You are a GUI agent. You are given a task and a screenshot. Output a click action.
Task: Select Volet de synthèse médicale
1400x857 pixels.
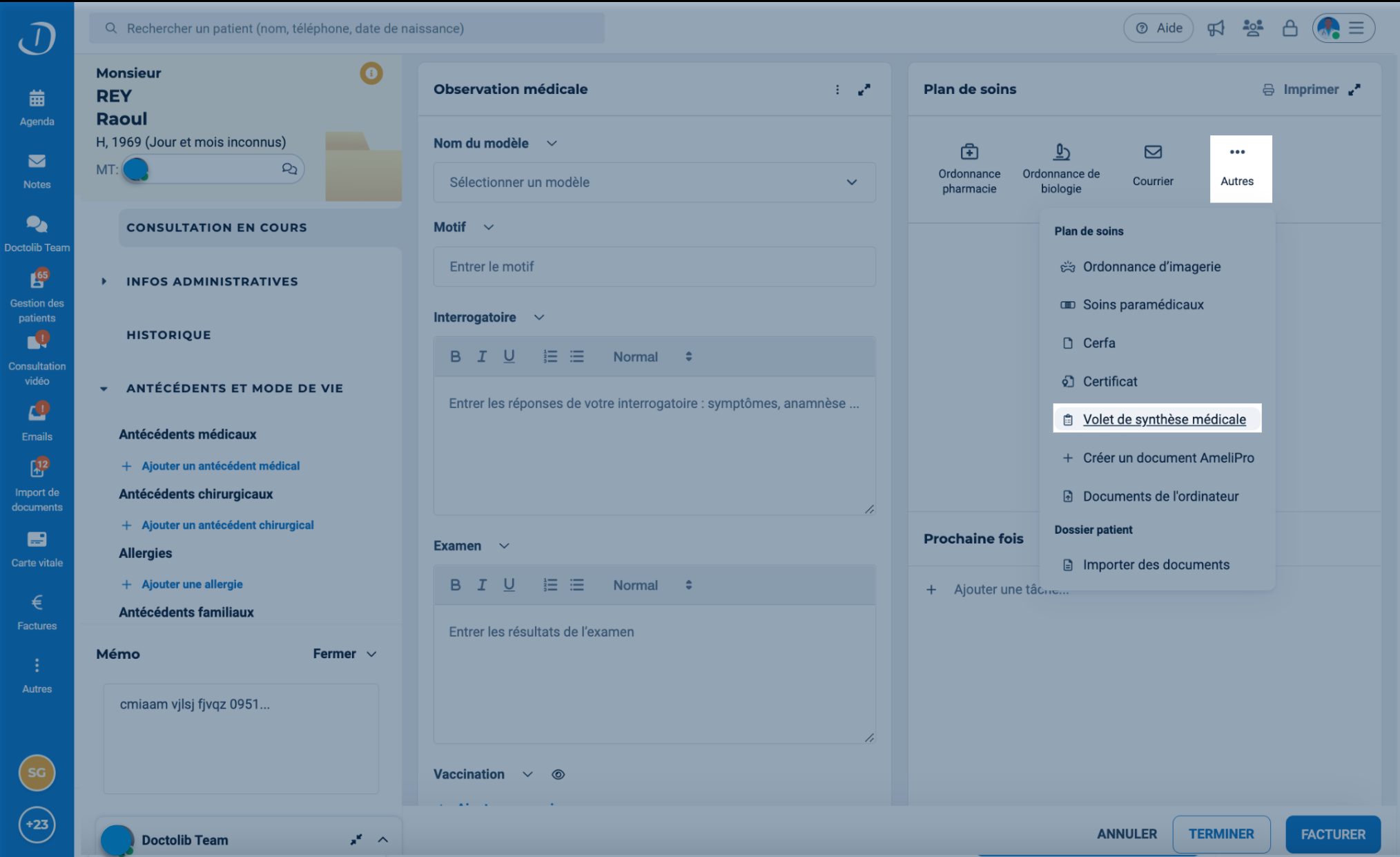1163,420
